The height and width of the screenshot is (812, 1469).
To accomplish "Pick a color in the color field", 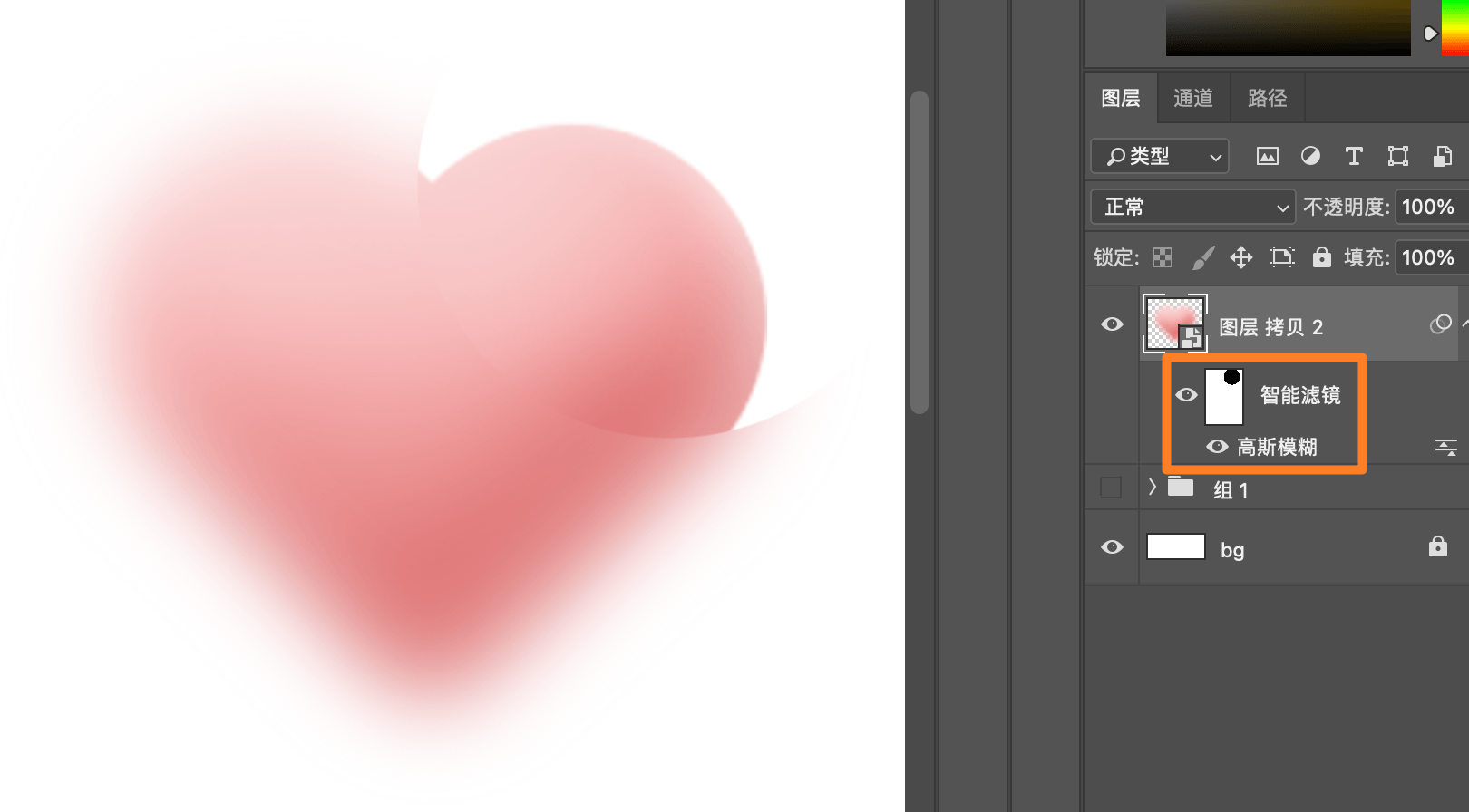I will [1288, 27].
